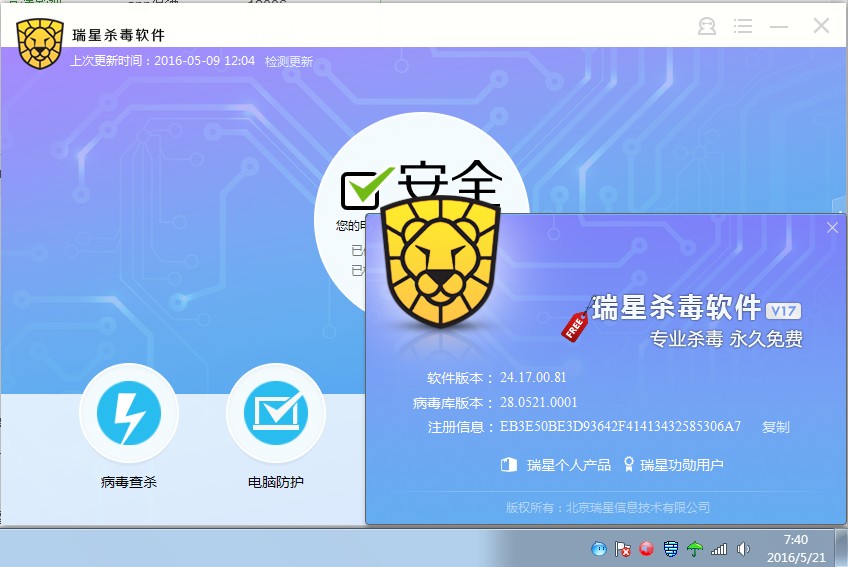Click the V17 version badge
This screenshot has height=567, width=848.
(784, 311)
